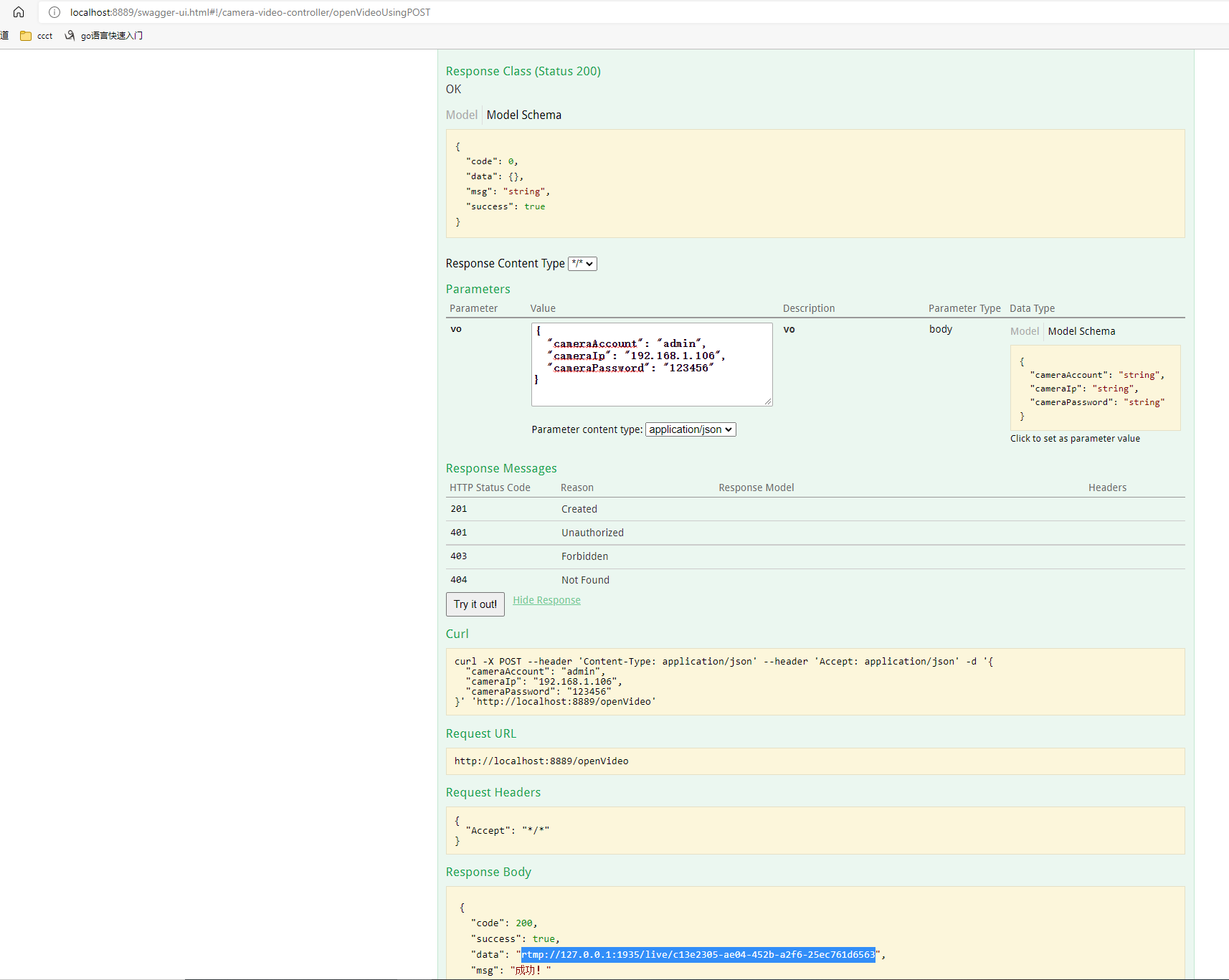The image size is (1229, 980).
Task: Click the Forbidden reason text
Action: [584, 556]
